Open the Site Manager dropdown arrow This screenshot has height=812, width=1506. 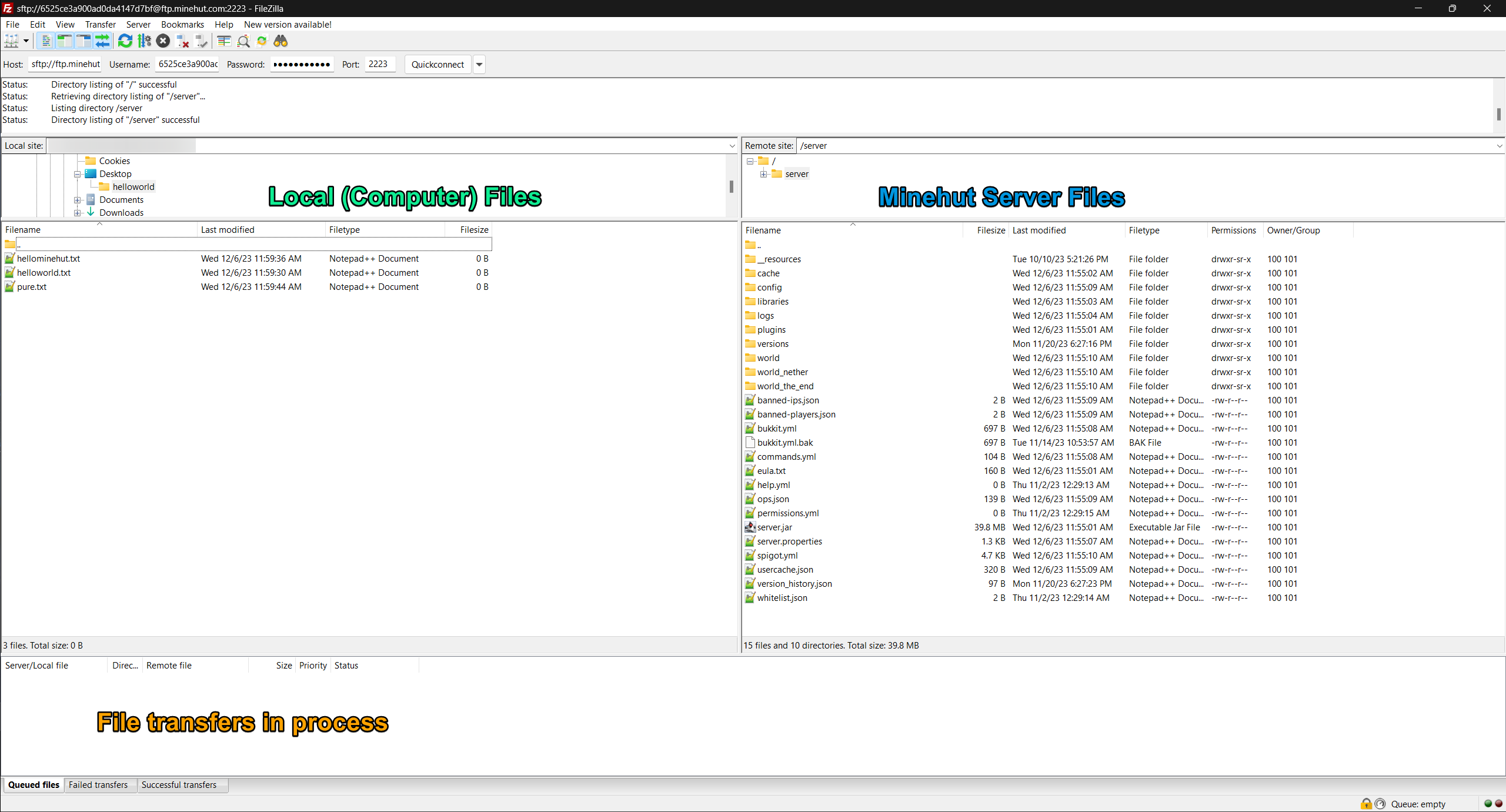(x=26, y=41)
